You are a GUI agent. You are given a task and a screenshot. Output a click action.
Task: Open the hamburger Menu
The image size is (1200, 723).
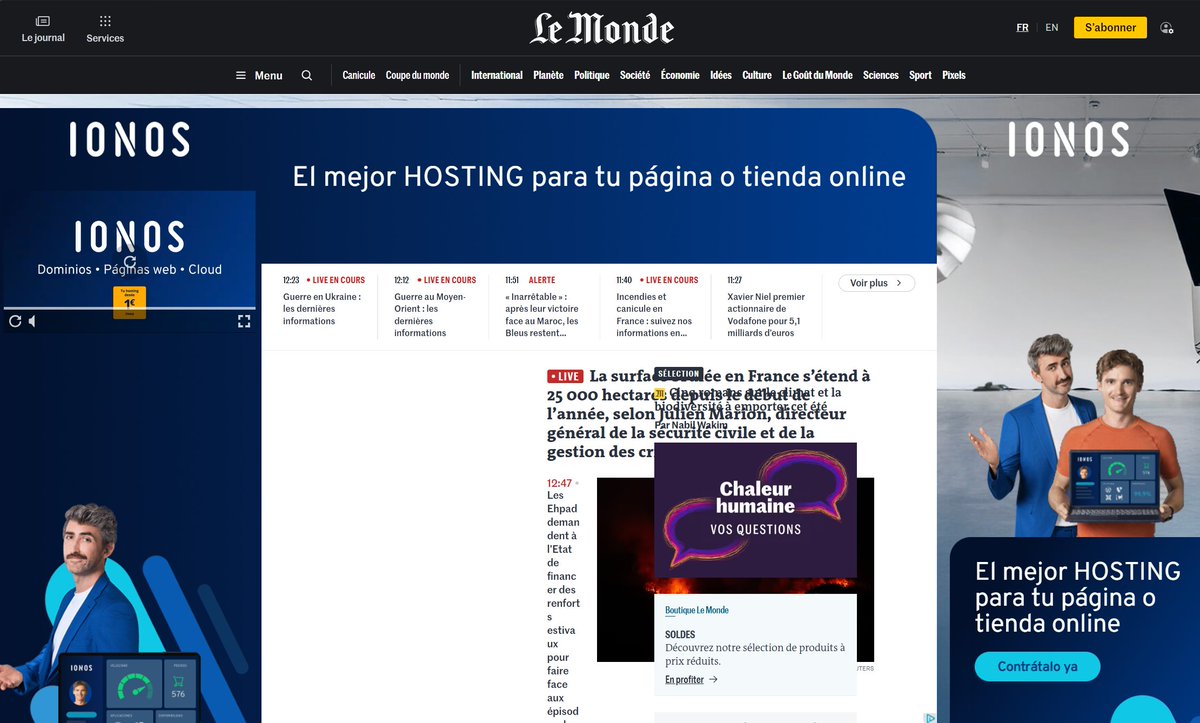point(259,75)
